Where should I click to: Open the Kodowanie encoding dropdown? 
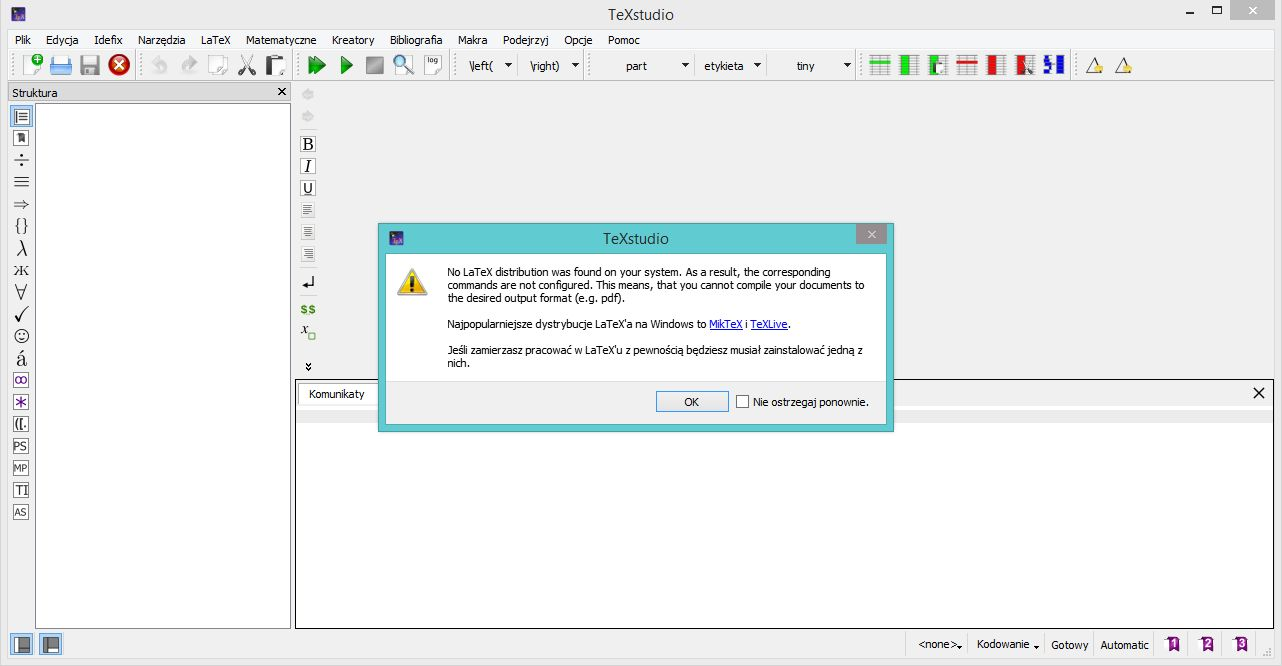(x=1008, y=645)
